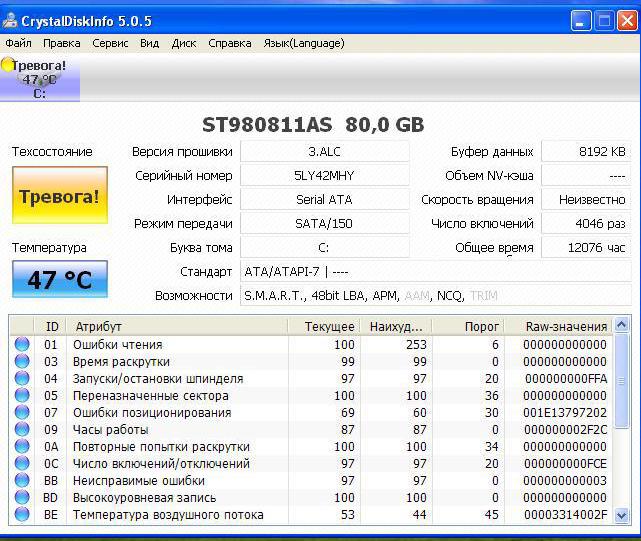
Task: Select the Переназначенные сектора attribute text
Action: (x=150, y=396)
